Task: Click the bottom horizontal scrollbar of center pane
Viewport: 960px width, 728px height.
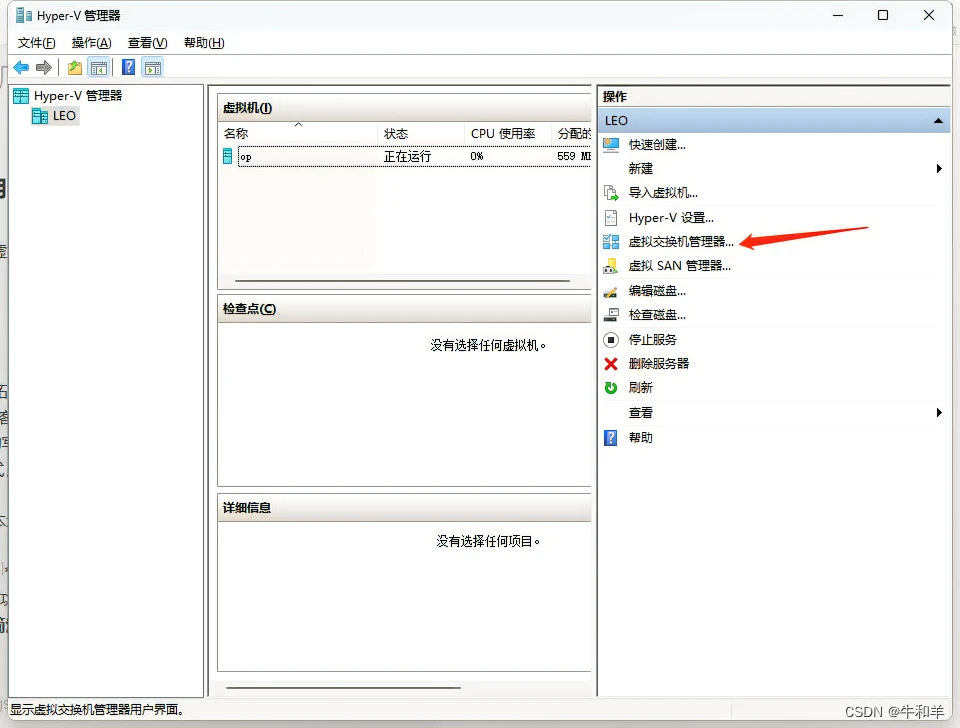Action: (343, 688)
